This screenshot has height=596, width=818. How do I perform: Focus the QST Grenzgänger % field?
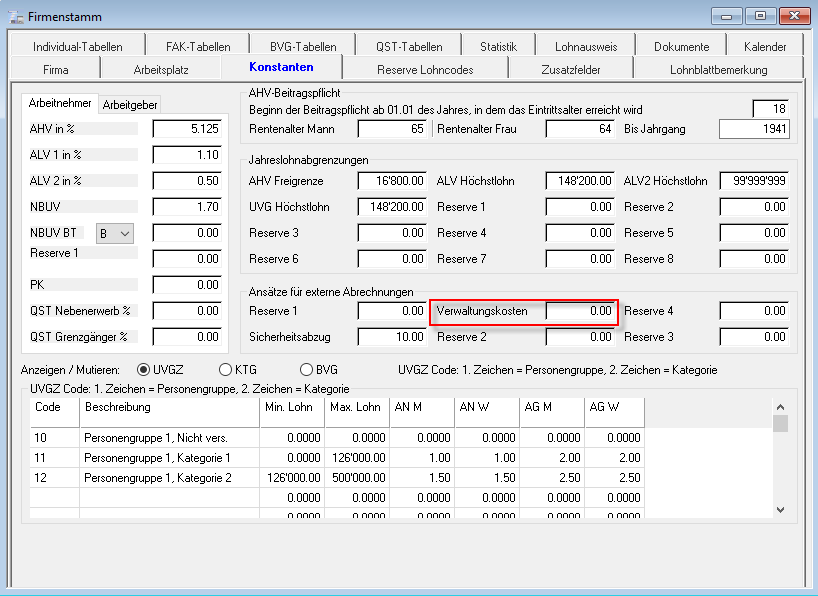click(x=187, y=337)
